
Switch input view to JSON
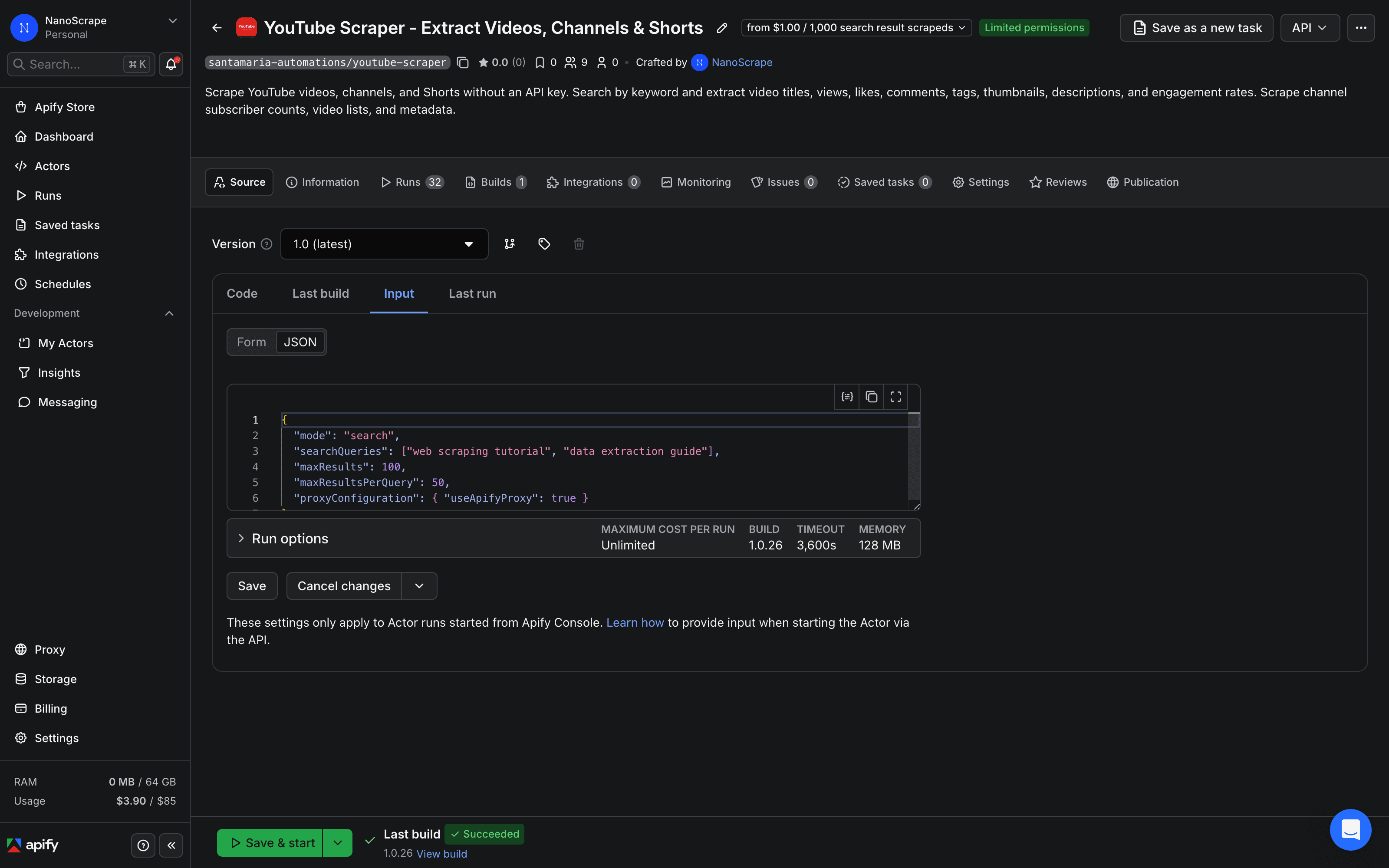click(x=300, y=342)
